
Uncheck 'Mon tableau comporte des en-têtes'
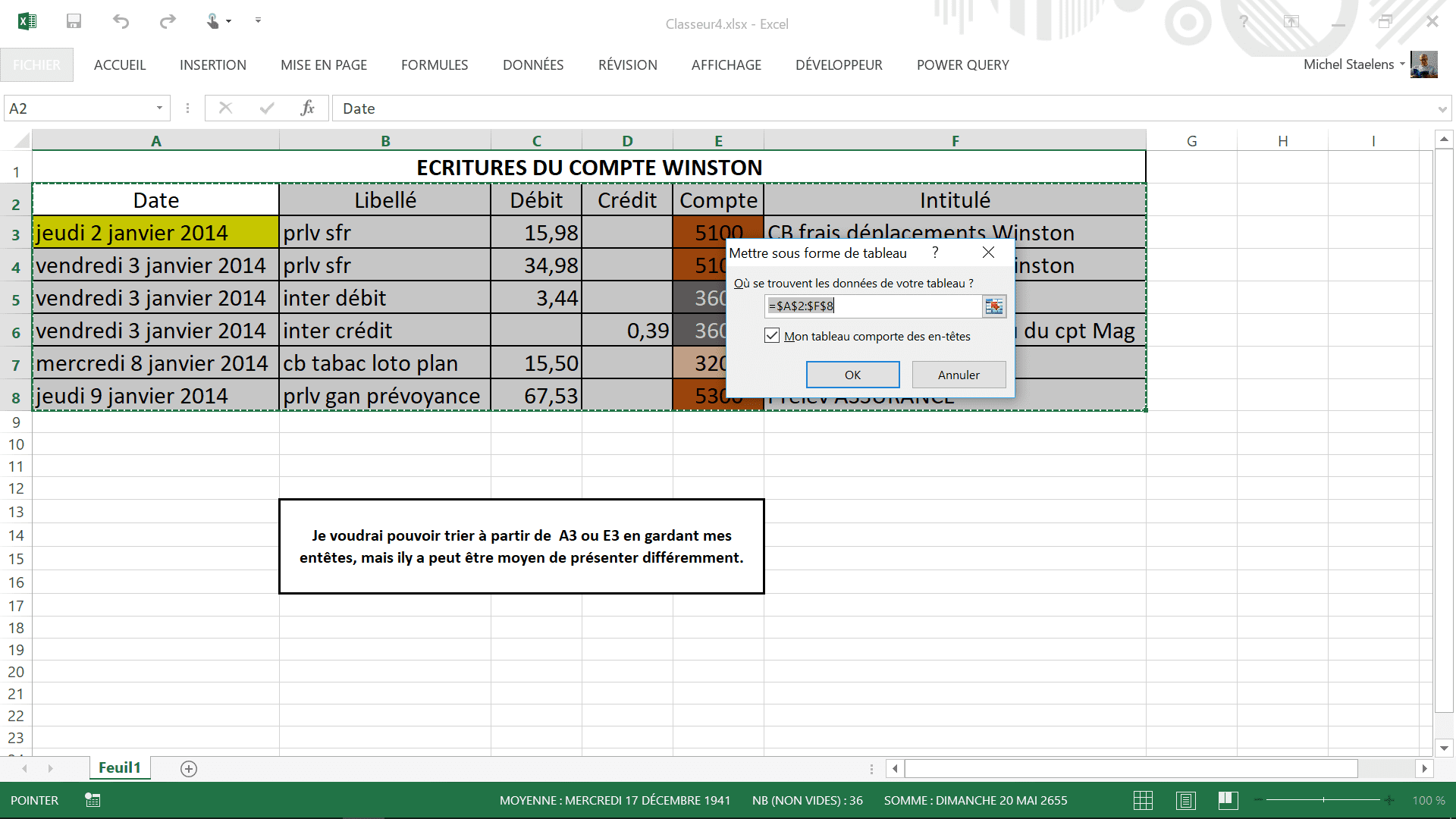772,336
